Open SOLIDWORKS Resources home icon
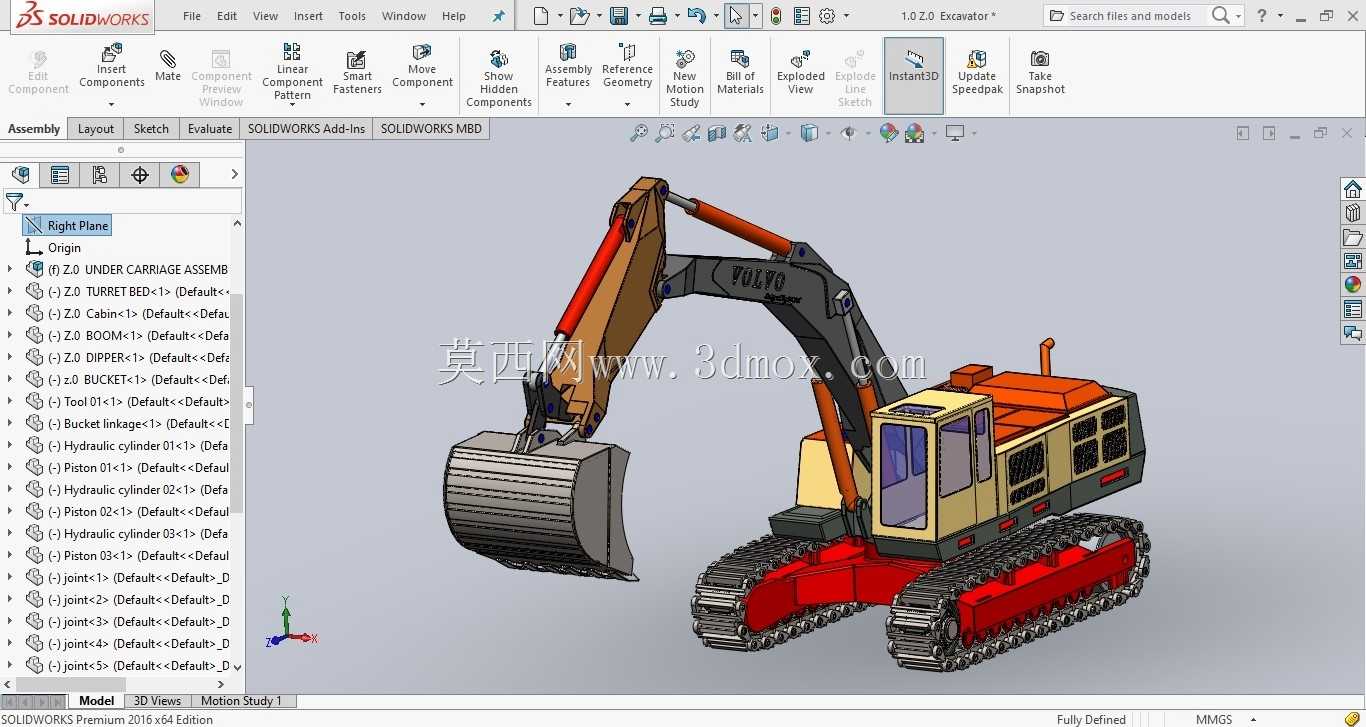 [x=1353, y=189]
